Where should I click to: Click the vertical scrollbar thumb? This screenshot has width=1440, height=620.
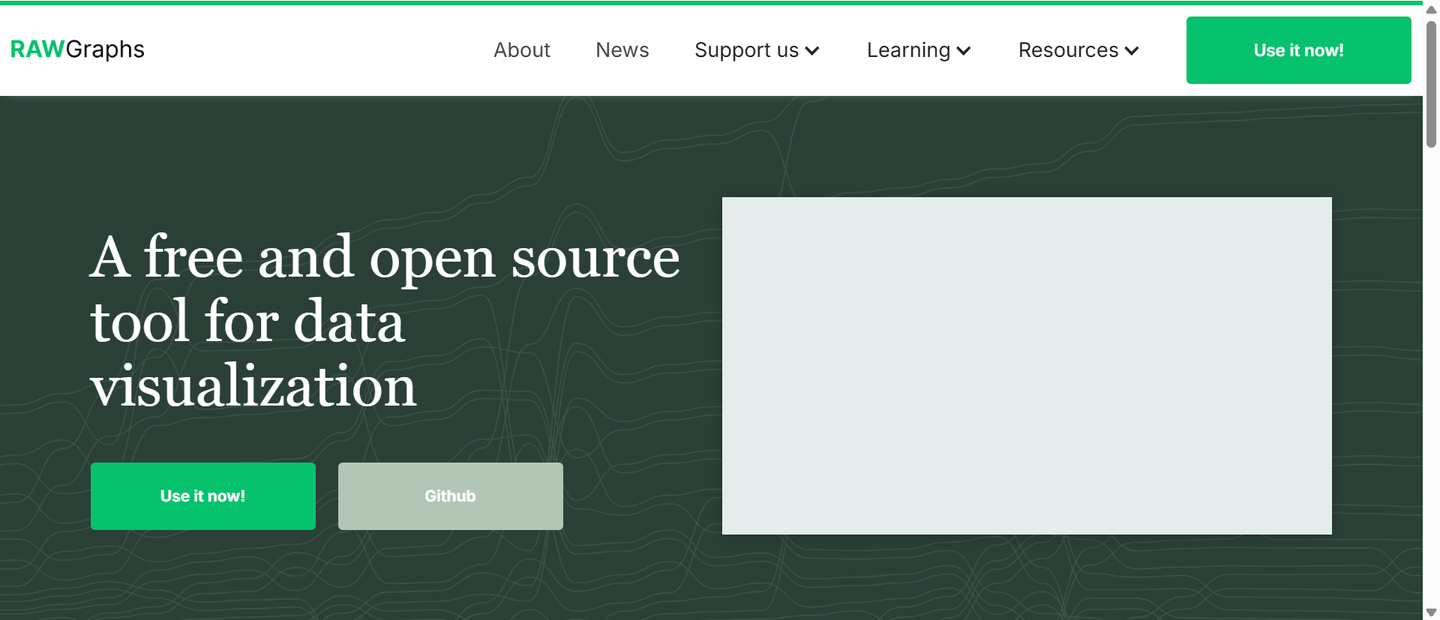1431,85
